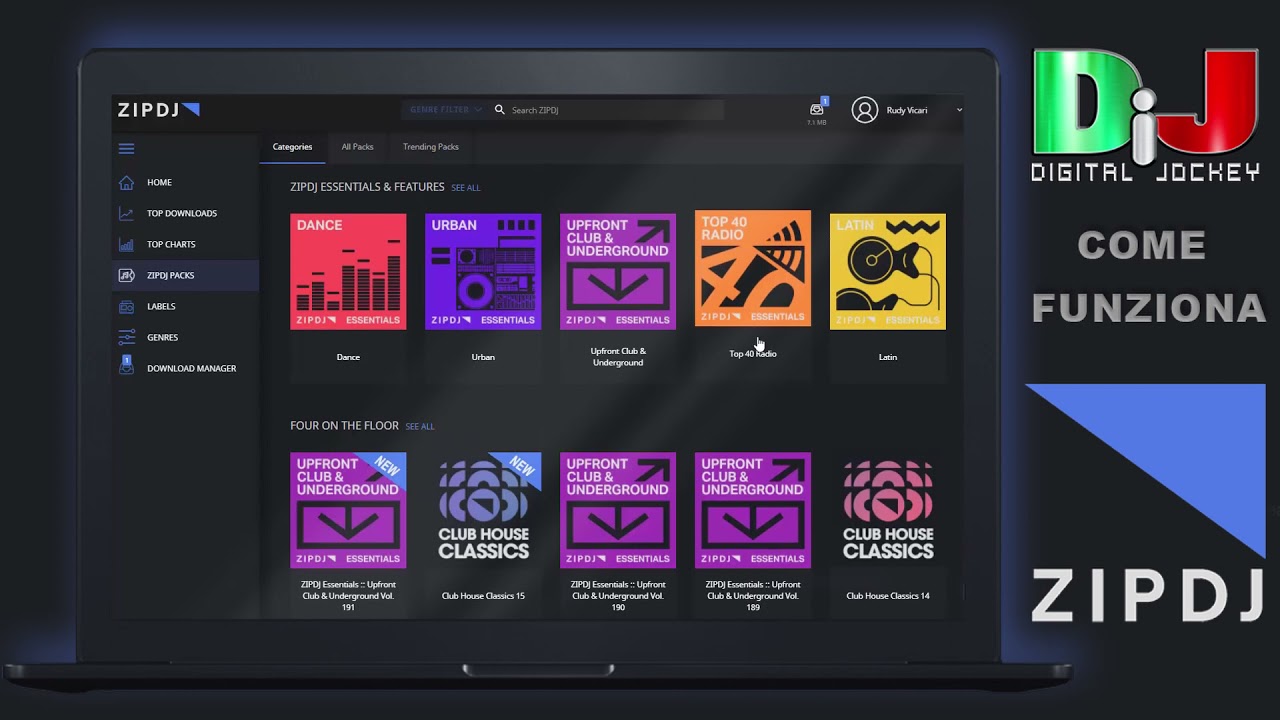Open TOP CHARTS in the sidebar

coord(171,244)
